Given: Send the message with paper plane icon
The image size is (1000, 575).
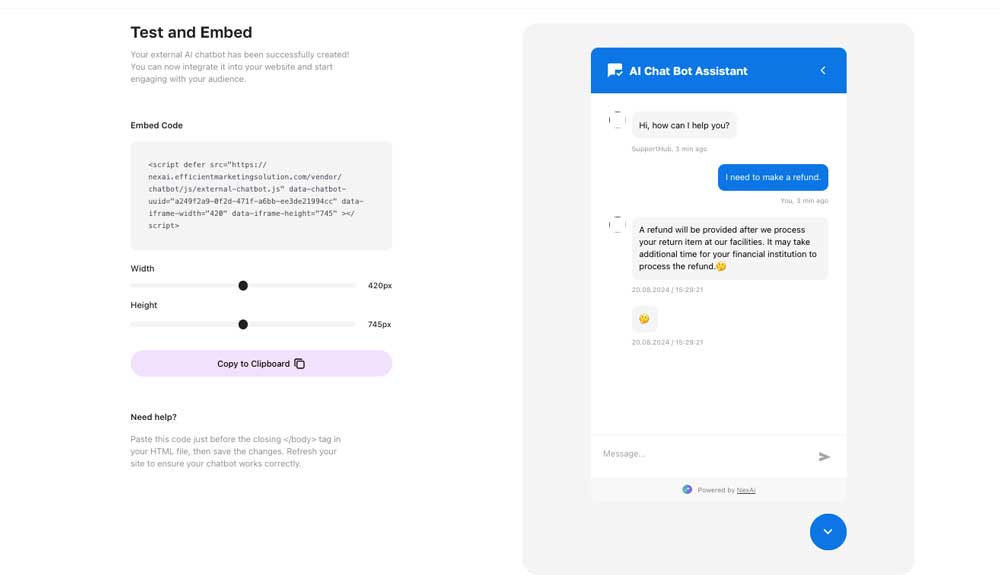Looking at the screenshot, I should [x=824, y=457].
